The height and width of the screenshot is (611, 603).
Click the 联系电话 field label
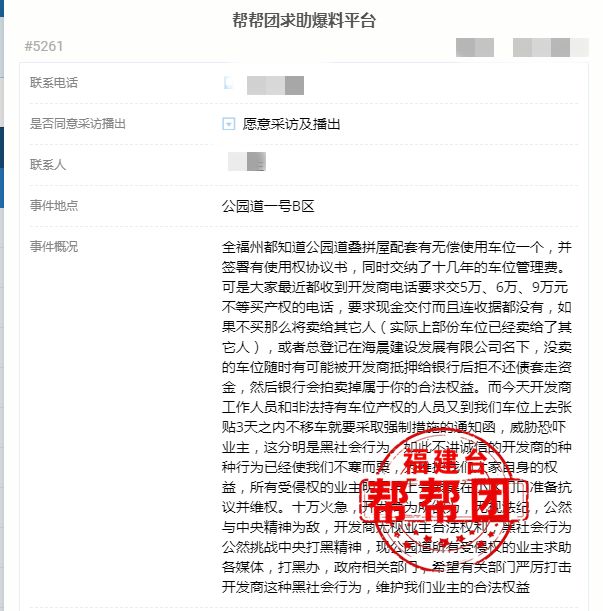54,83
